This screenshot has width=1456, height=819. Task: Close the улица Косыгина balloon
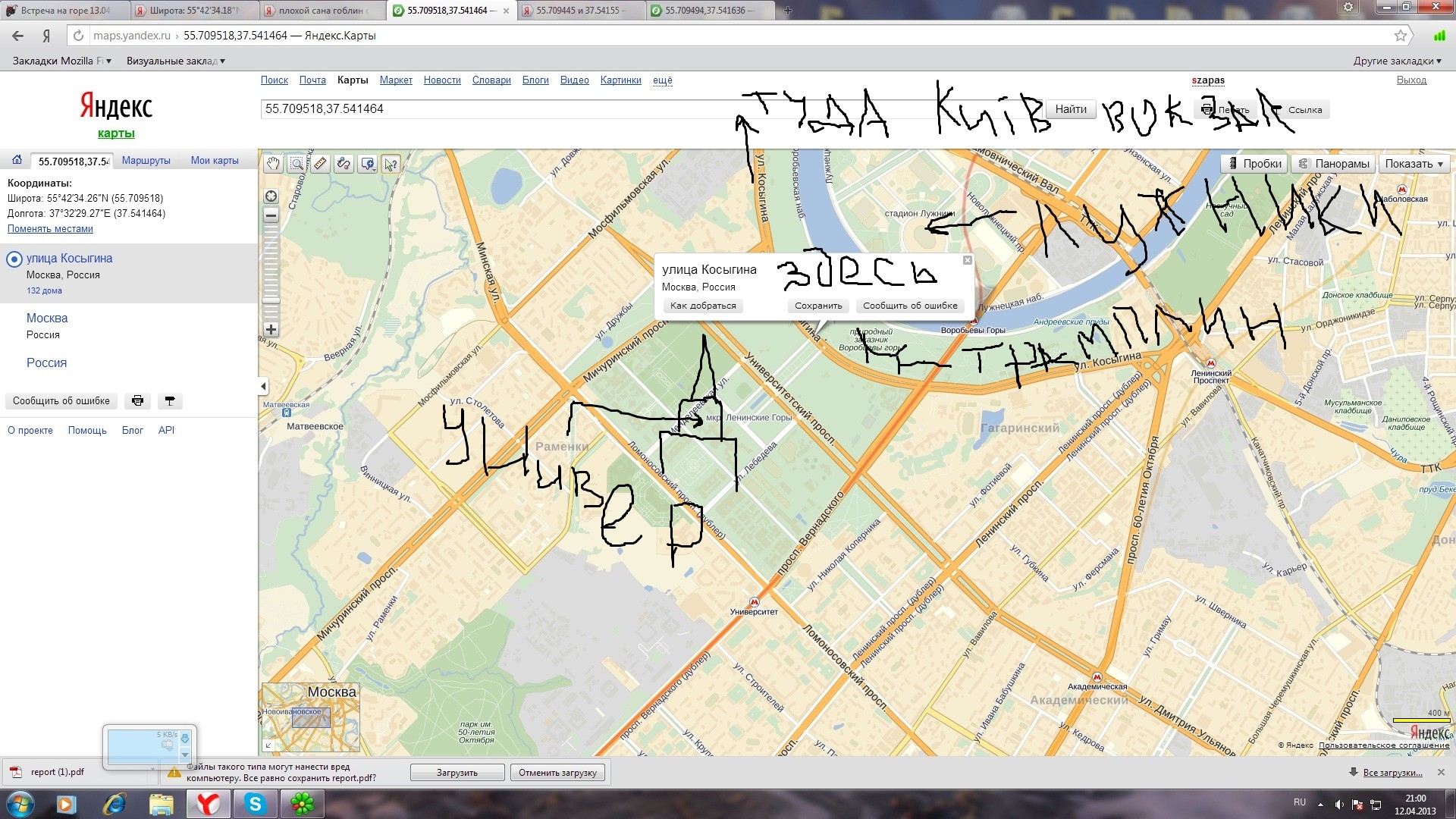[x=967, y=260]
